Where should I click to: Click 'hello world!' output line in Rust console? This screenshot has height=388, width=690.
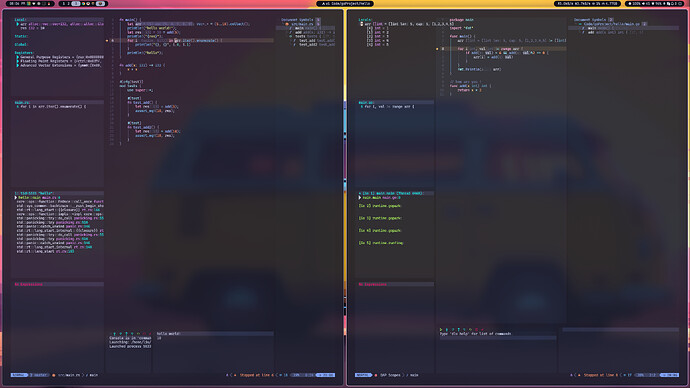coord(169,333)
